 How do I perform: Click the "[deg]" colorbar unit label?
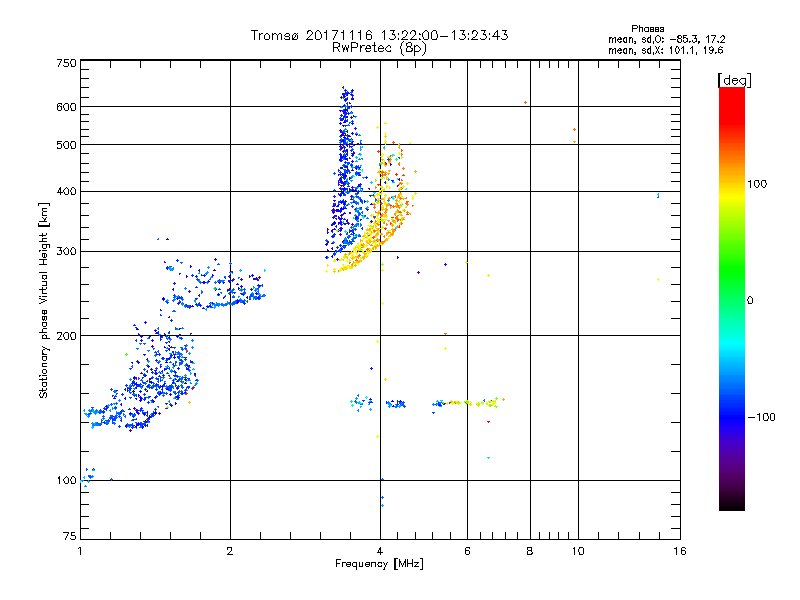(x=734, y=80)
